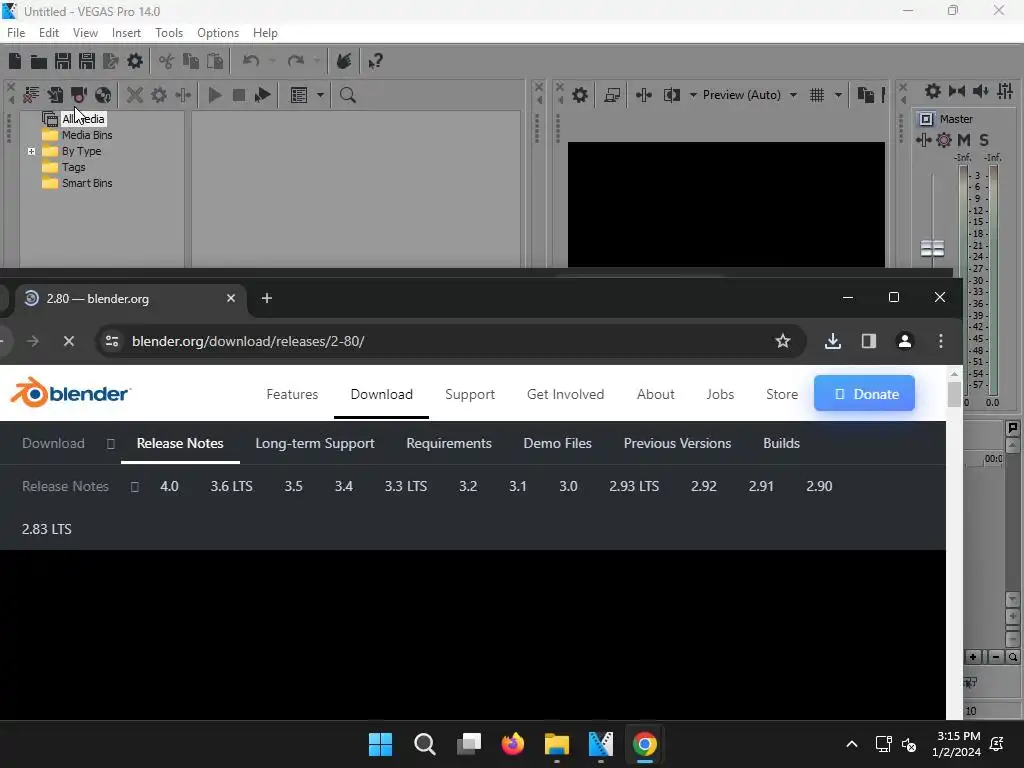Image resolution: width=1024 pixels, height=768 pixels.
Task: Click the Chrome address bar URL
Action: click(x=248, y=341)
